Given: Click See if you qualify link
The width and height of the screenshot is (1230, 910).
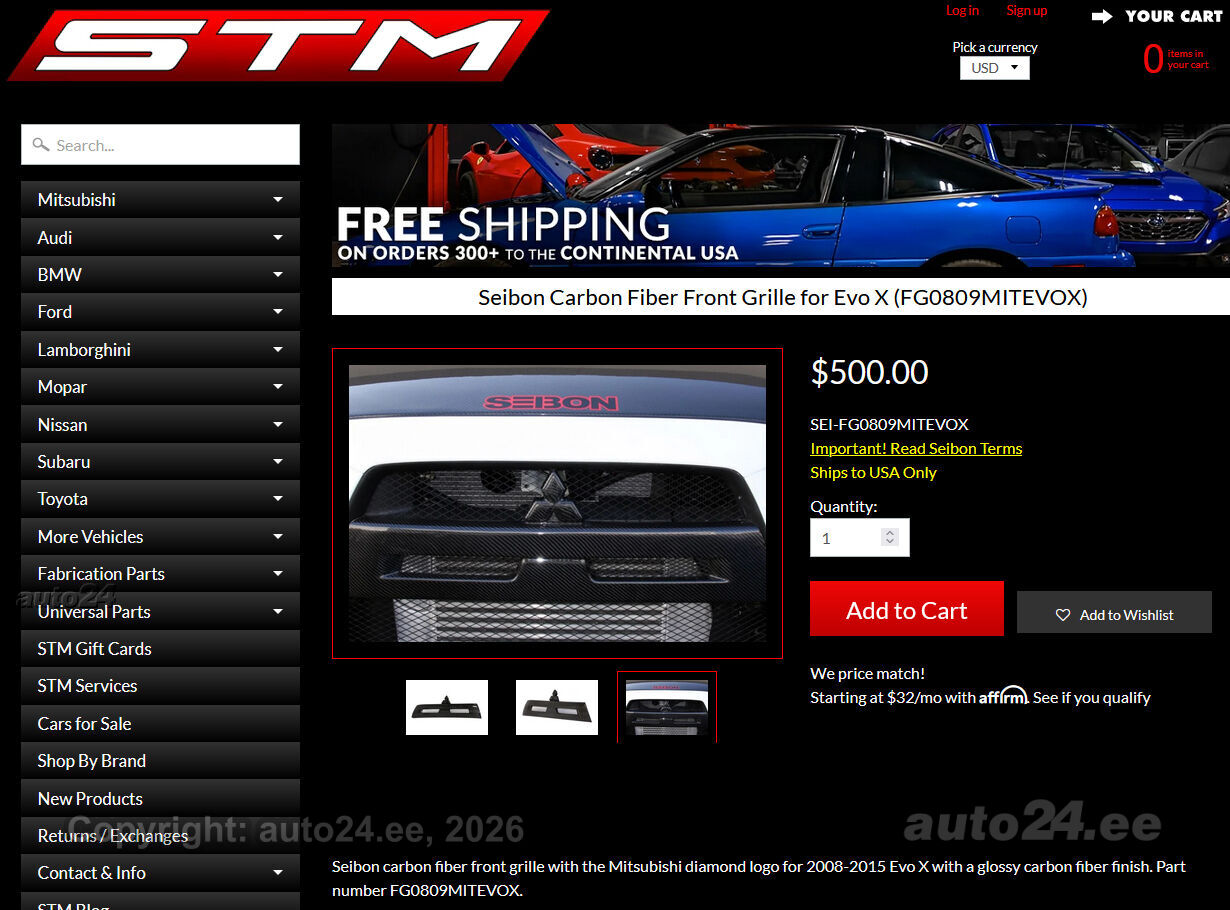Looking at the screenshot, I should 1092,697.
